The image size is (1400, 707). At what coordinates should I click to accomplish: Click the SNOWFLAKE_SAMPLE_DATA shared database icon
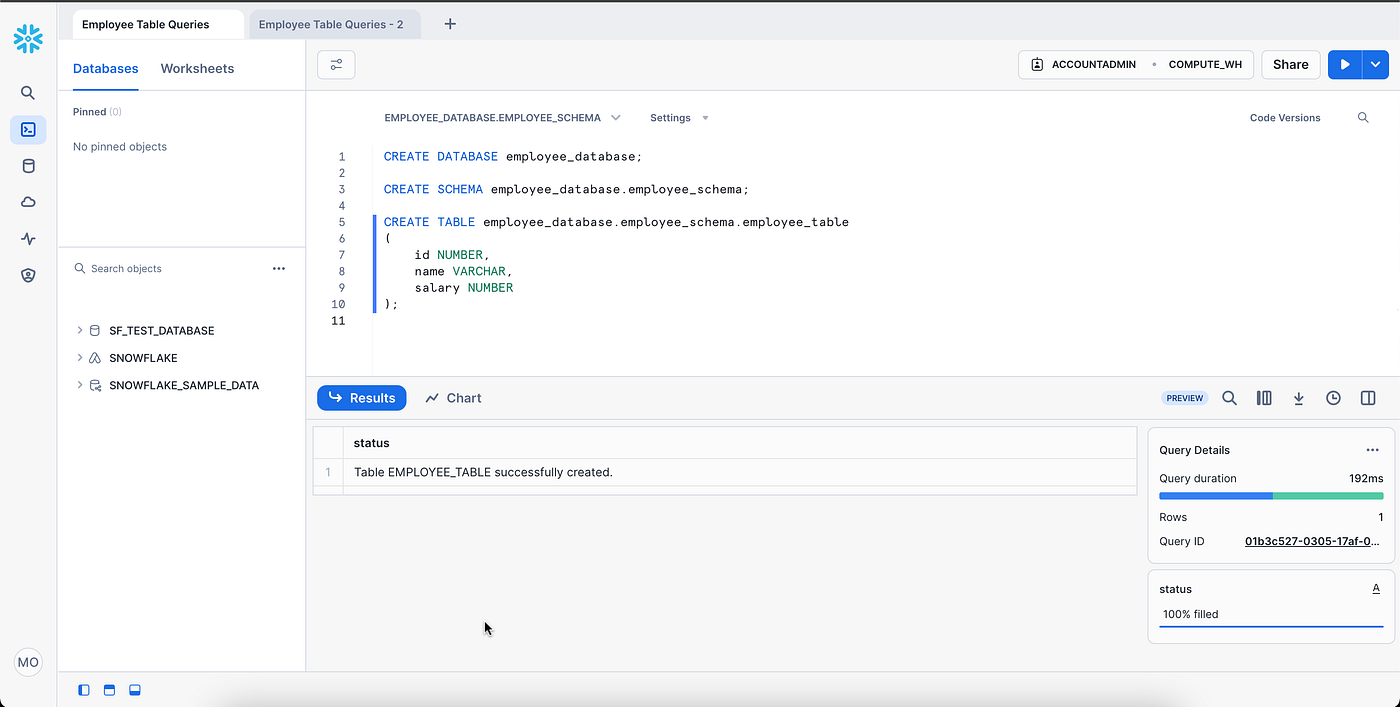(x=95, y=385)
